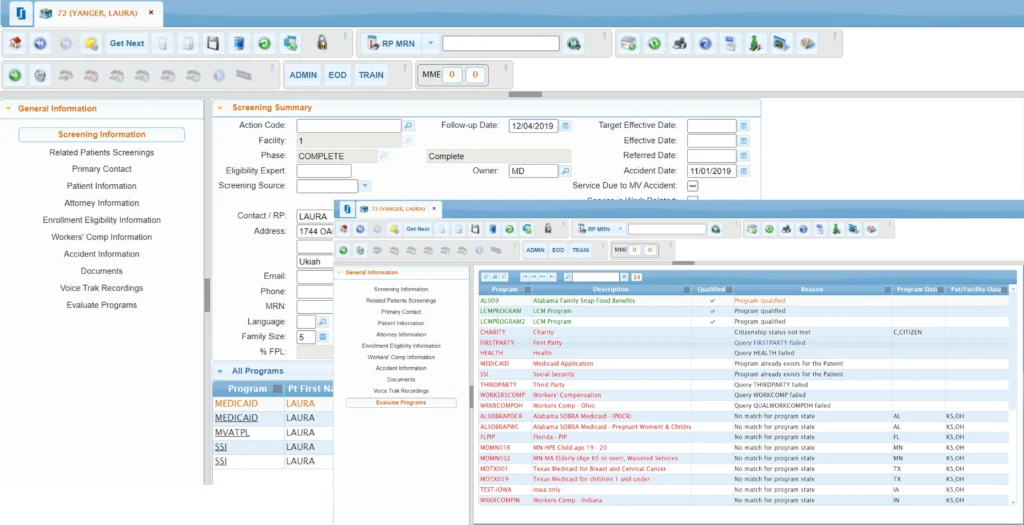Click the home icon in front window toolbar
1024x525 pixels.
click(344, 229)
